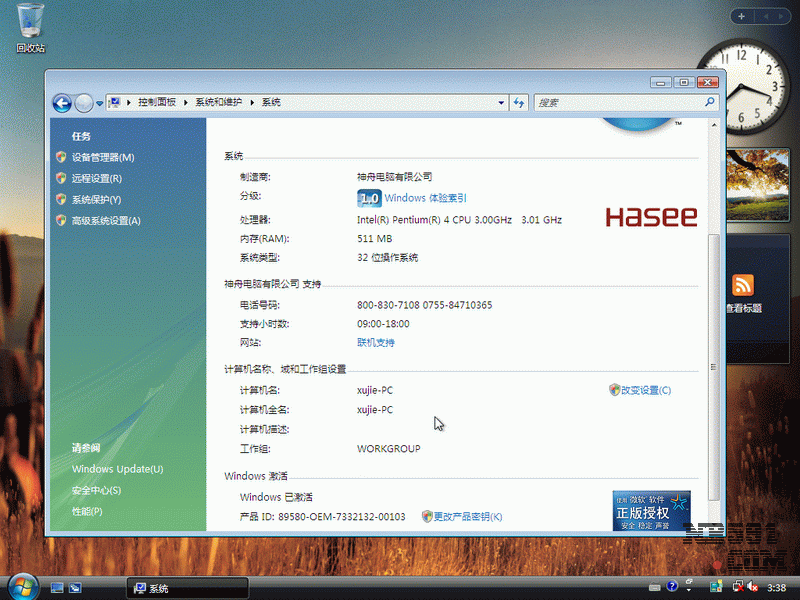Click inside the 搜索 search box
Image resolution: width=800 pixels, height=600 pixels.
click(620, 102)
